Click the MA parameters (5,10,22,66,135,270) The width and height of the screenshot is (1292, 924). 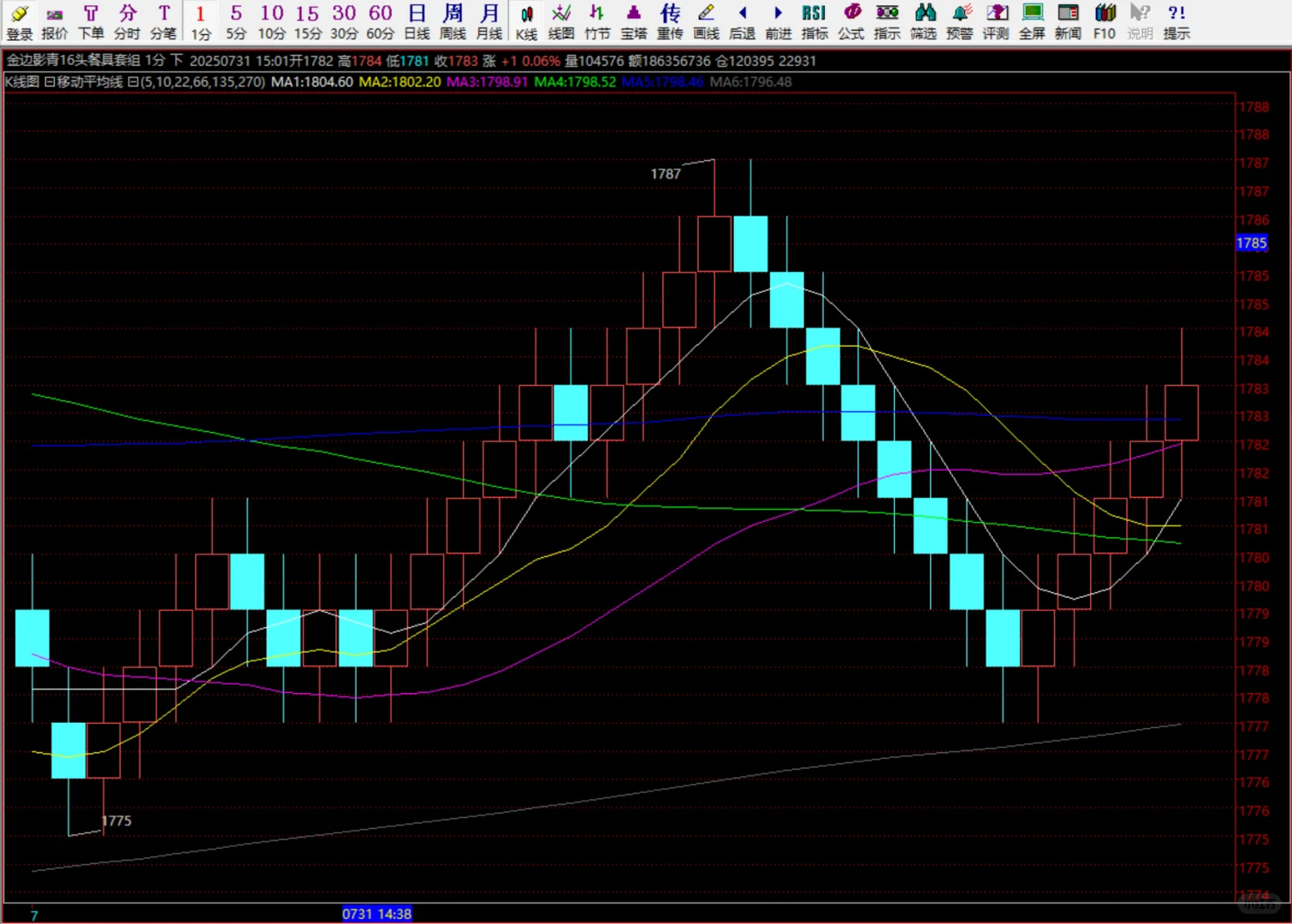click(203, 82)
